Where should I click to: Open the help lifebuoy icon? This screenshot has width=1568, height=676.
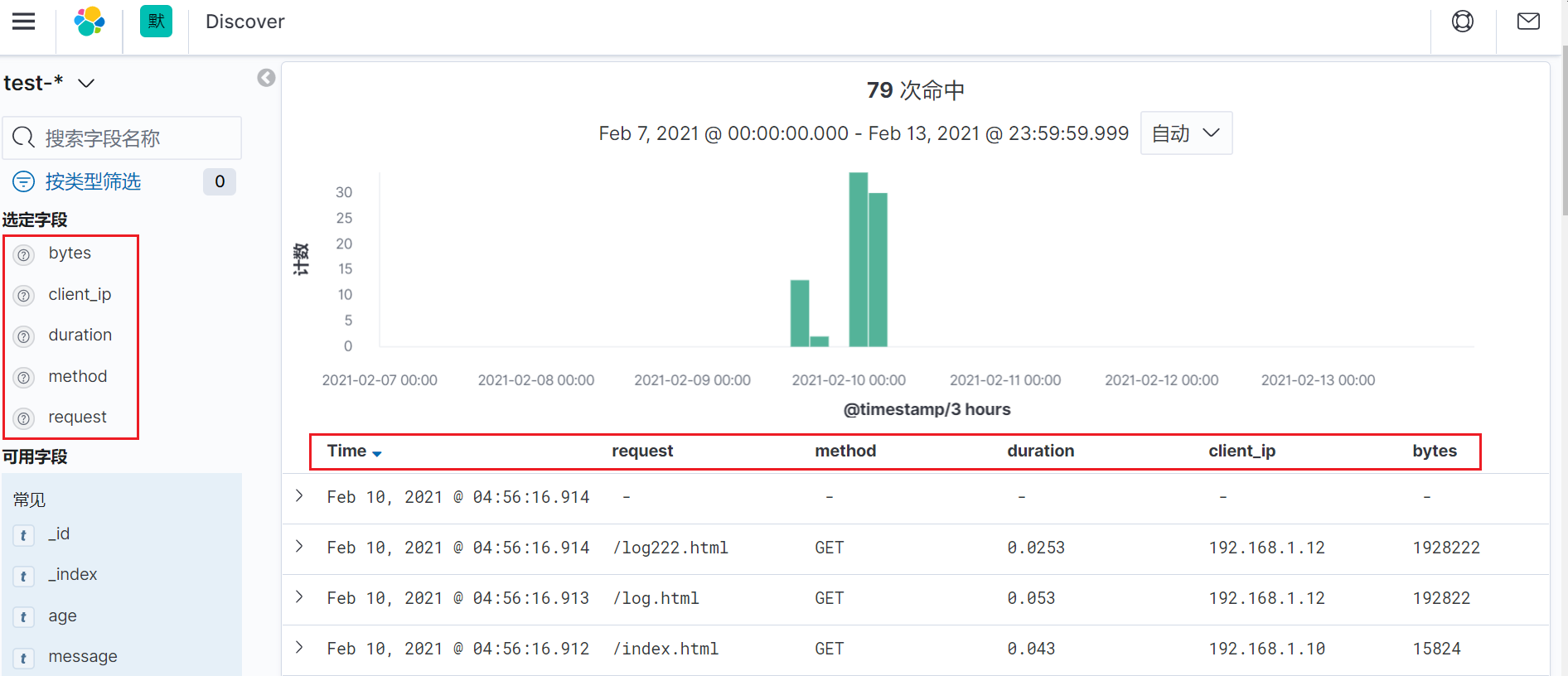[1463, 22]
